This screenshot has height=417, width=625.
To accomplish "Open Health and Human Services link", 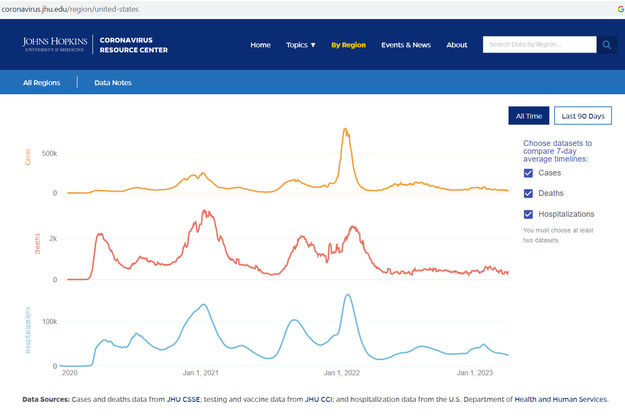I will click(x=561, y=399).
